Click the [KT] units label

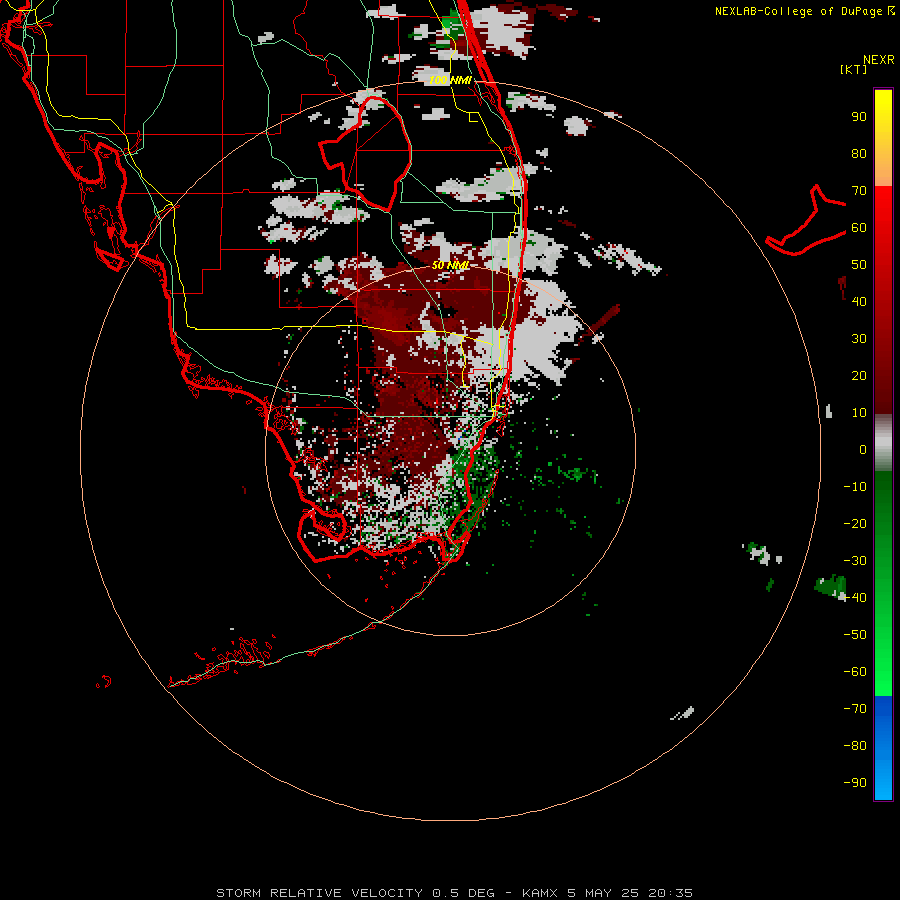[853, 69]
